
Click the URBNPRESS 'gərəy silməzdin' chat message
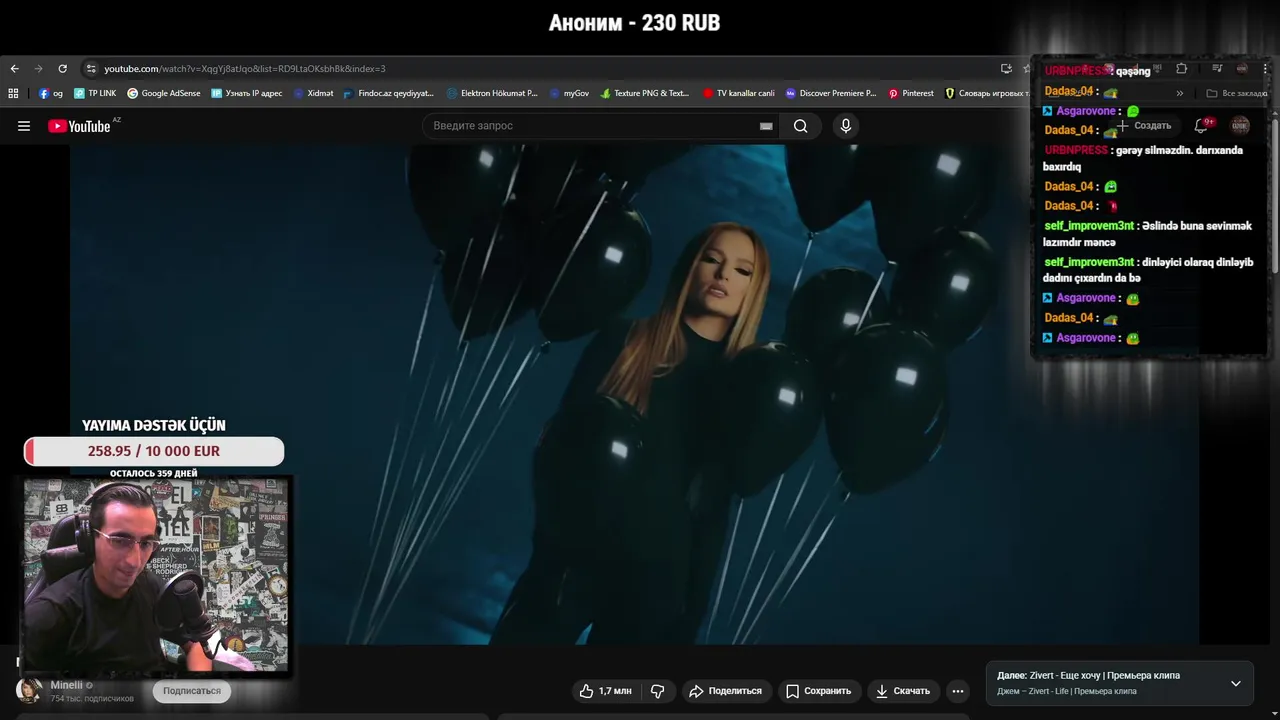coord(1143,158)
